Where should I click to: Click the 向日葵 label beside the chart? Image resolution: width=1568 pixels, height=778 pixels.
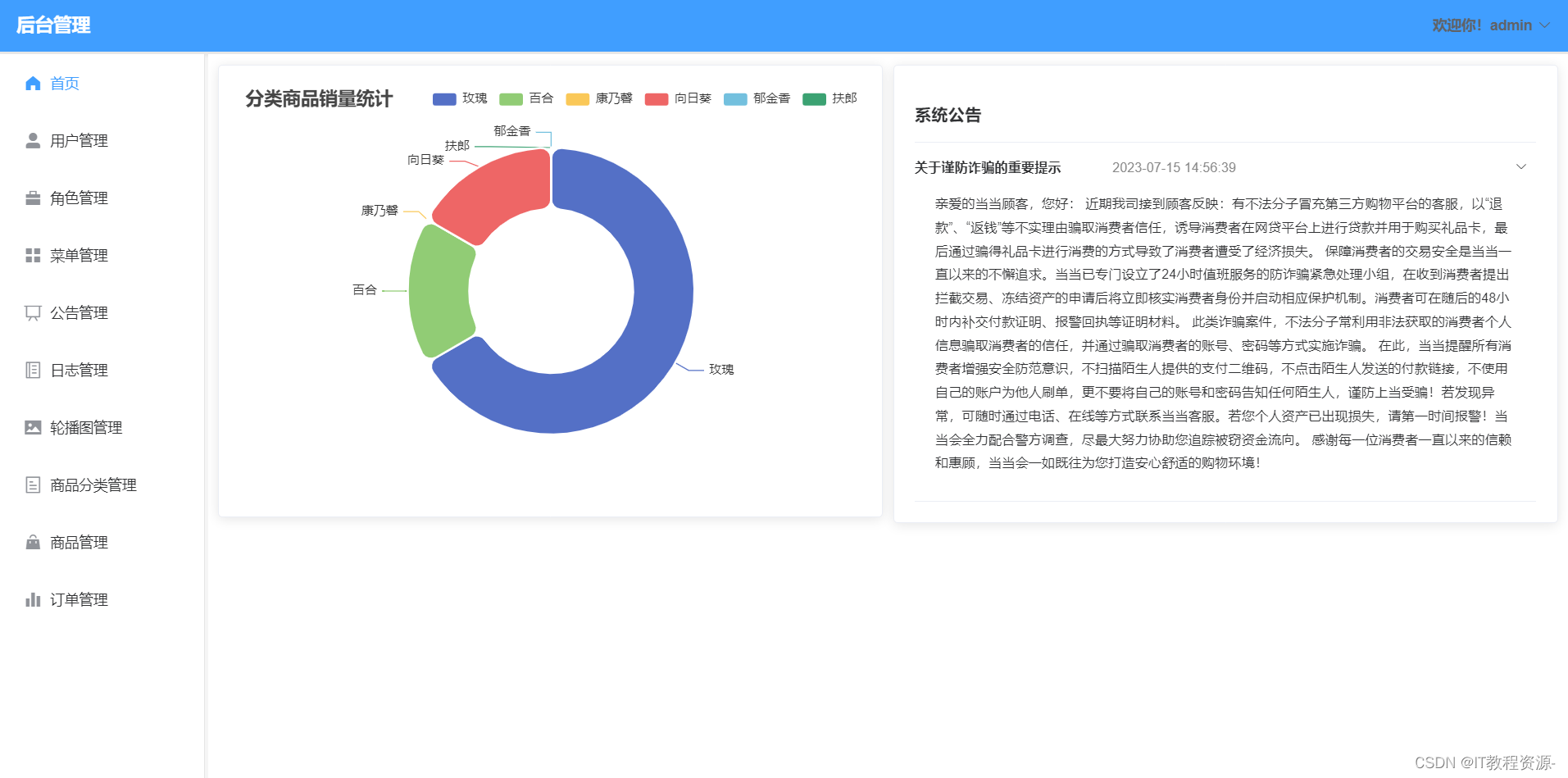pos(426,160)
